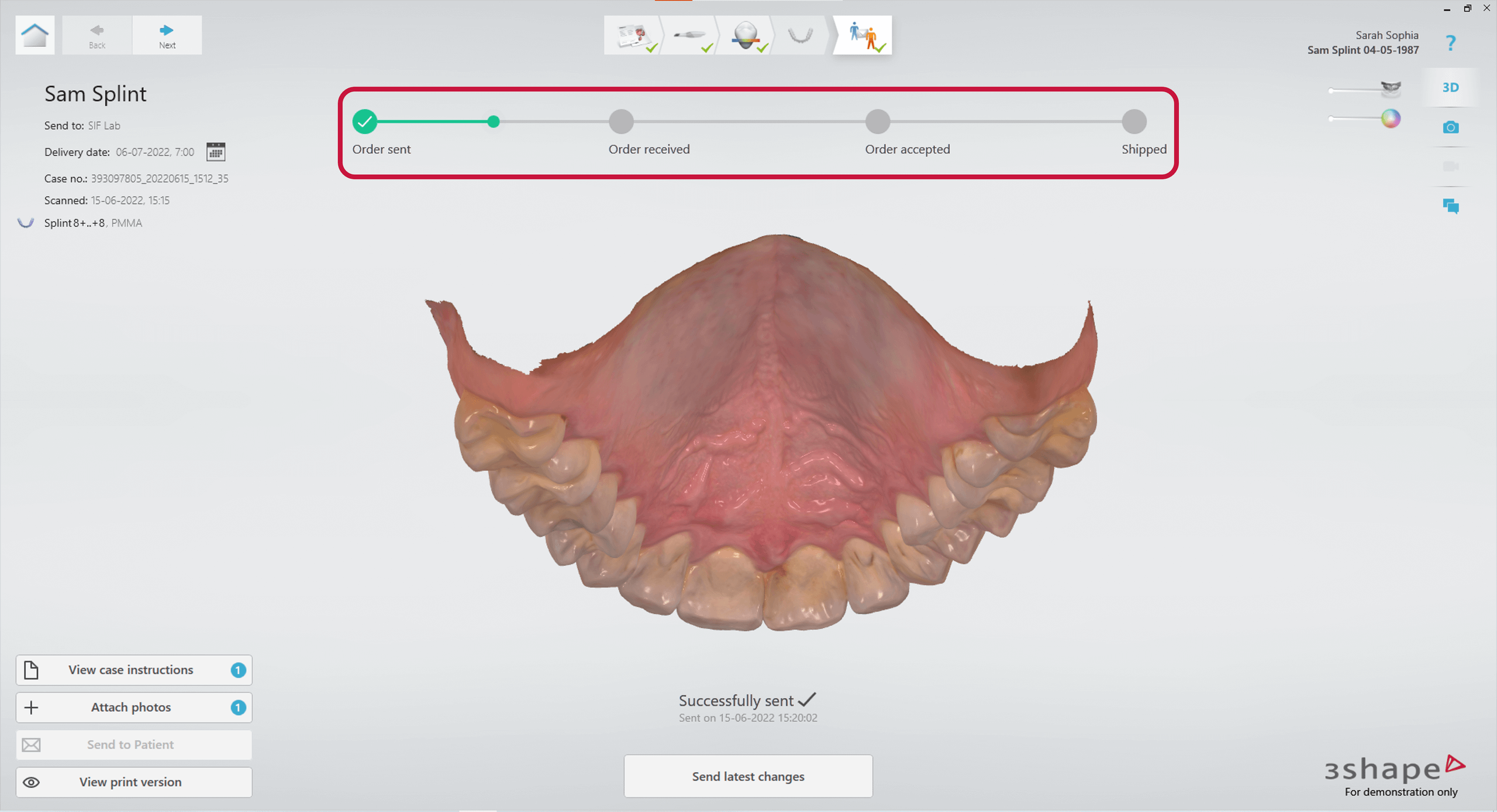This screenshot has width=1497, height=812.
Task: View case instructions for Sam Splint
Action: [133, 670]
